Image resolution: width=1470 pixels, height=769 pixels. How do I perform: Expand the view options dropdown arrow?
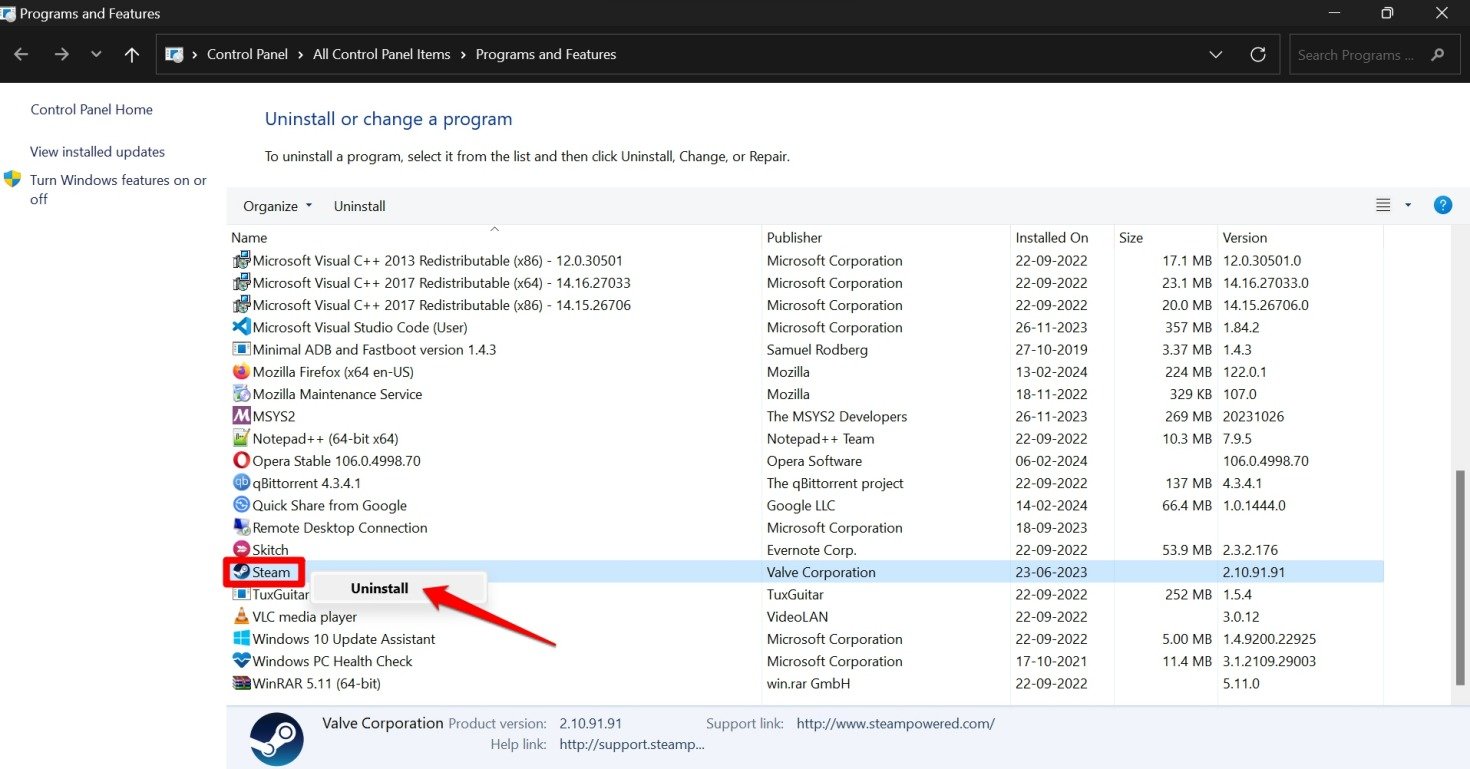point(1408,205)
